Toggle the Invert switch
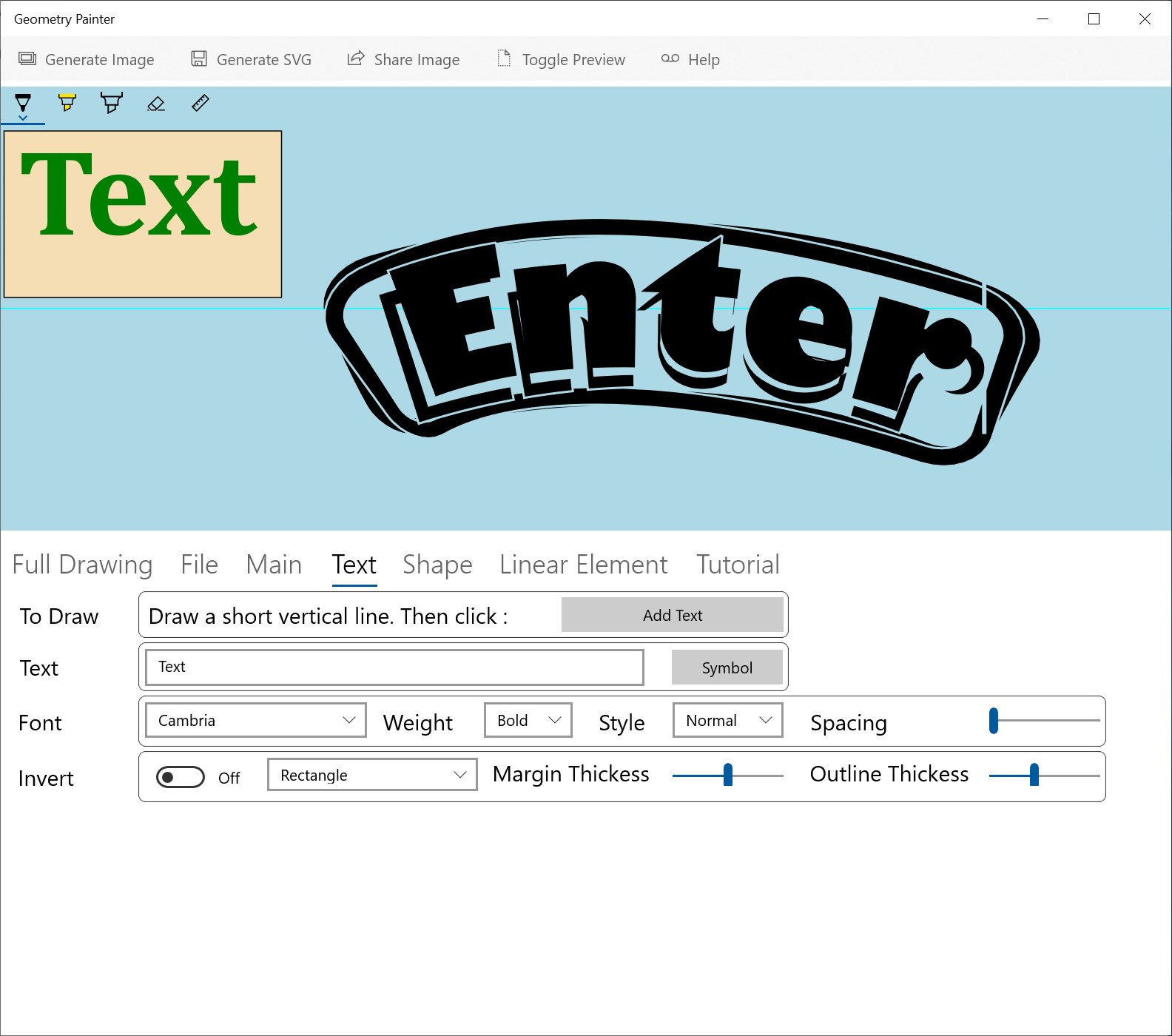Screen dimensions: 1172x1036 [x=181, y=777]
